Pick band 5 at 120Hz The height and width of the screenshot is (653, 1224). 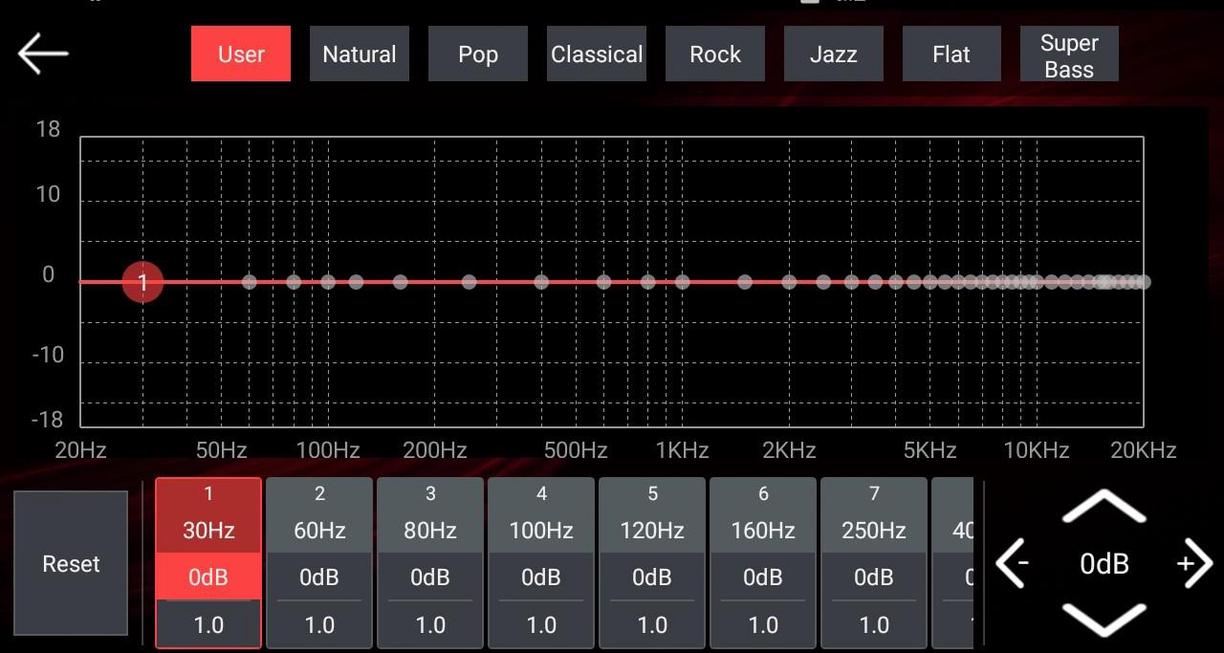tap(652, 514)
